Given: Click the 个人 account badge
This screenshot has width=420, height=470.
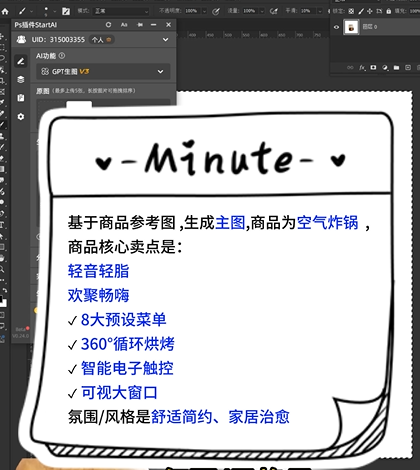Looking at the screenshot, I should coord(103,40).
